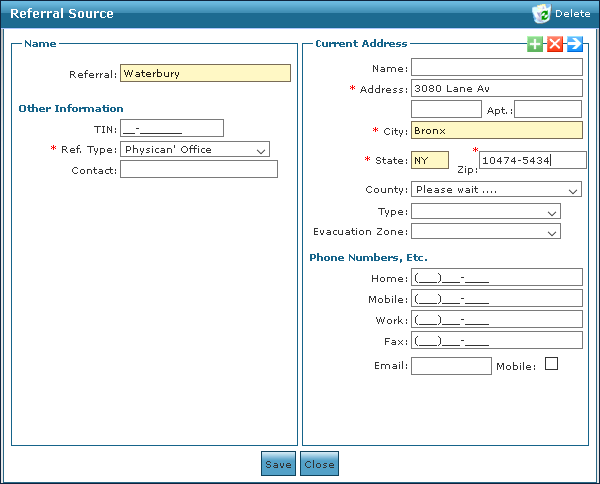Click the City field containing Bronx
The image size is (600, 484).
[497, 130]
